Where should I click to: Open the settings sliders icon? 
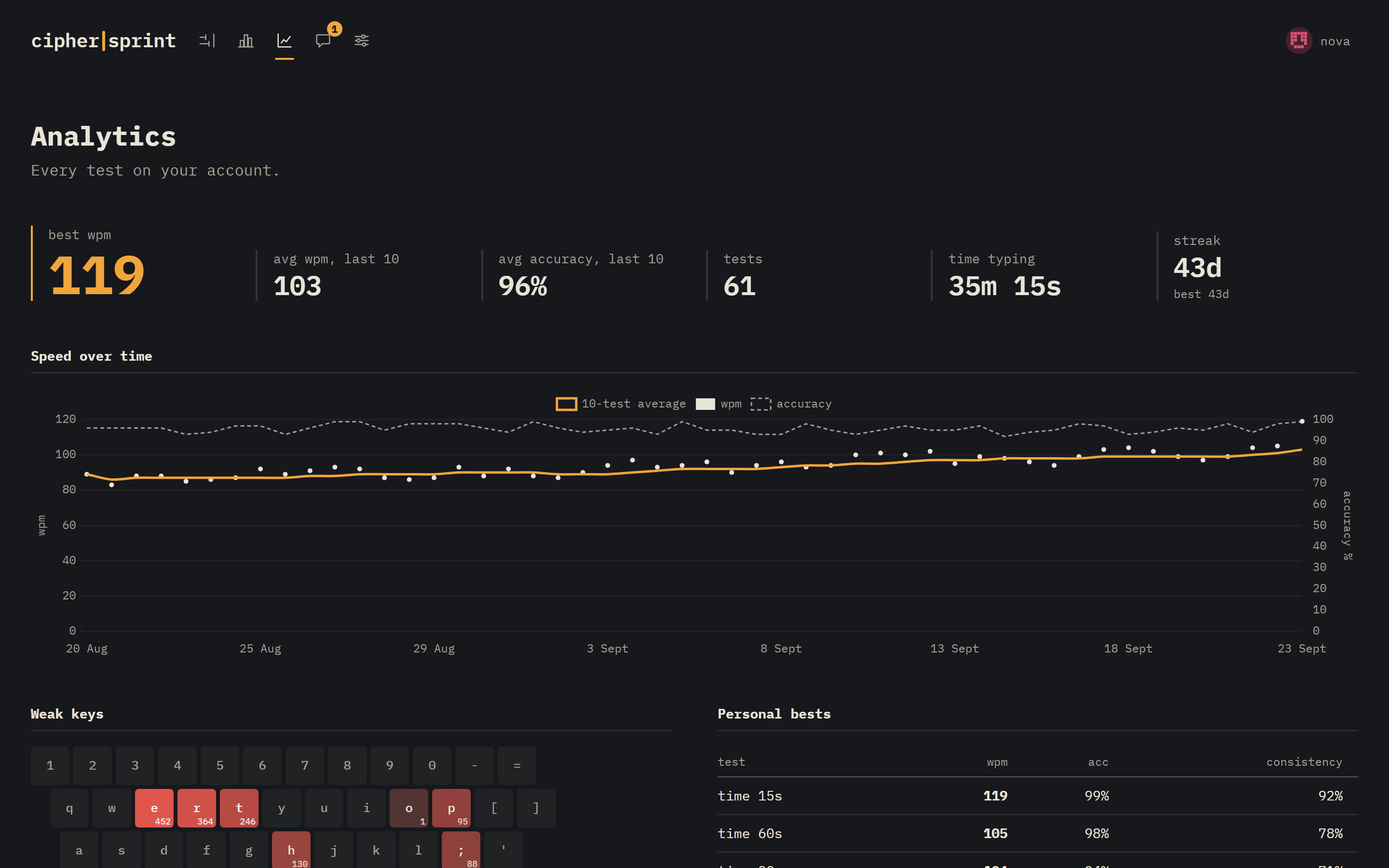[362, 41]
